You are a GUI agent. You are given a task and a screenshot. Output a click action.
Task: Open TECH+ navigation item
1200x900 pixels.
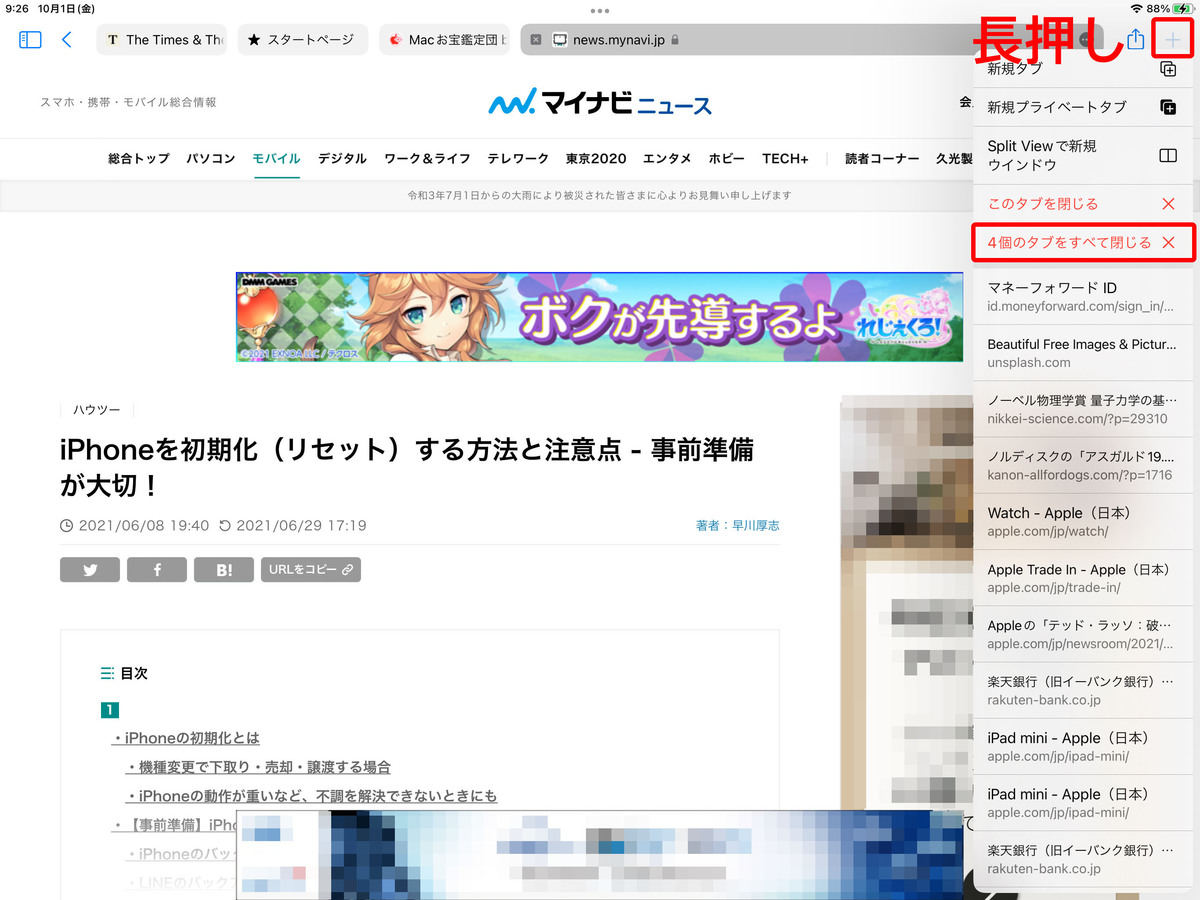coord(785,159)
